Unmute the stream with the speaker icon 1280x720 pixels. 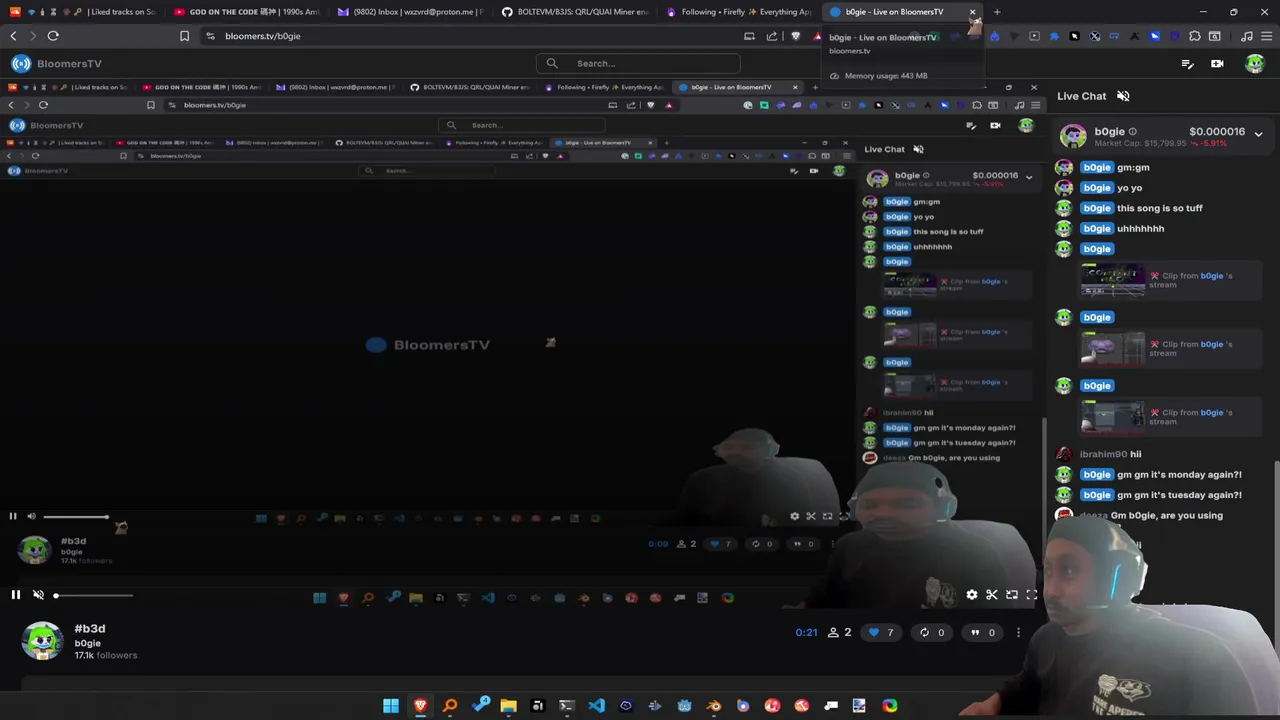point(39,595)
